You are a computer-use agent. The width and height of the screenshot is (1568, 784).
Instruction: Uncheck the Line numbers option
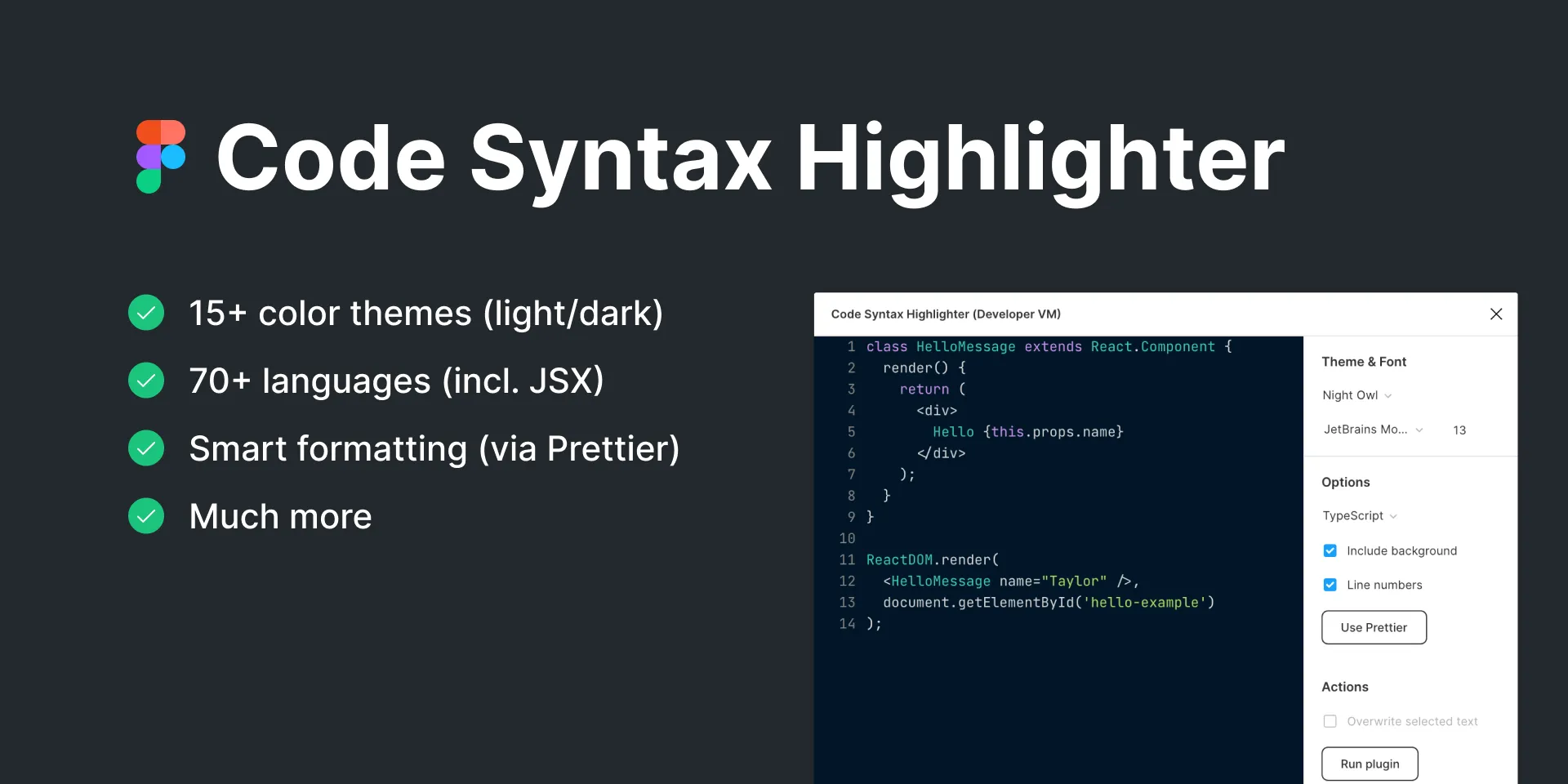click(1330, 585)
